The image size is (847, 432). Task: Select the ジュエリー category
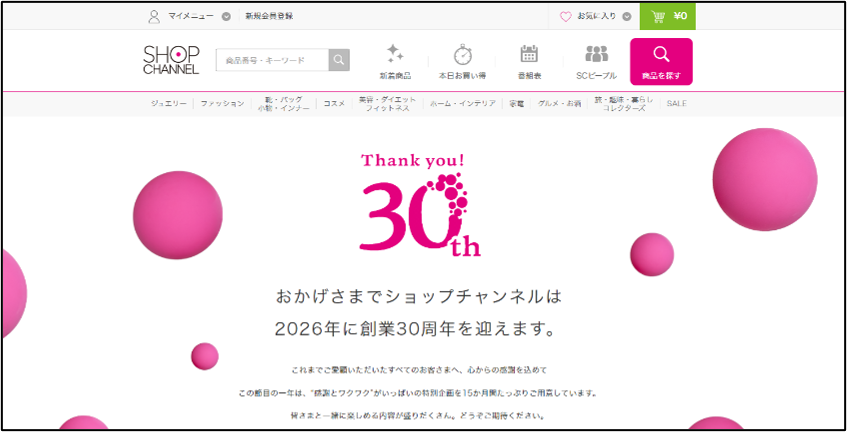tap(169, 104)
